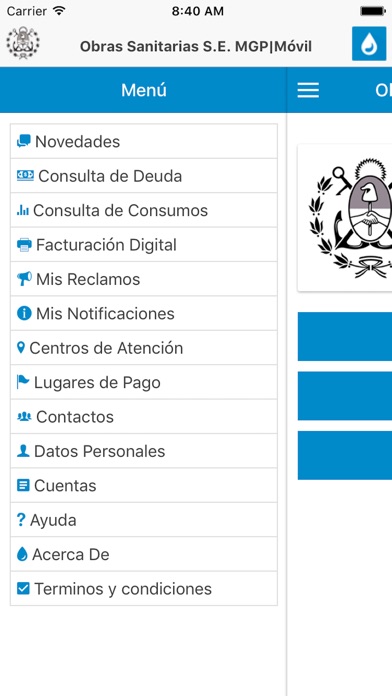
Task: Select the Novedades chat bubble icon
Action: [24, 141]
